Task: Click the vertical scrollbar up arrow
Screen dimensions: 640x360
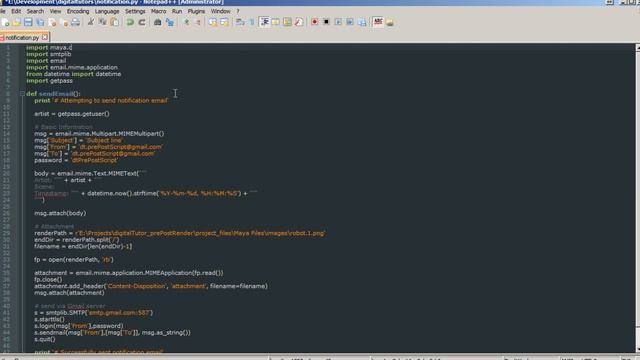Action: coord(637,48)
